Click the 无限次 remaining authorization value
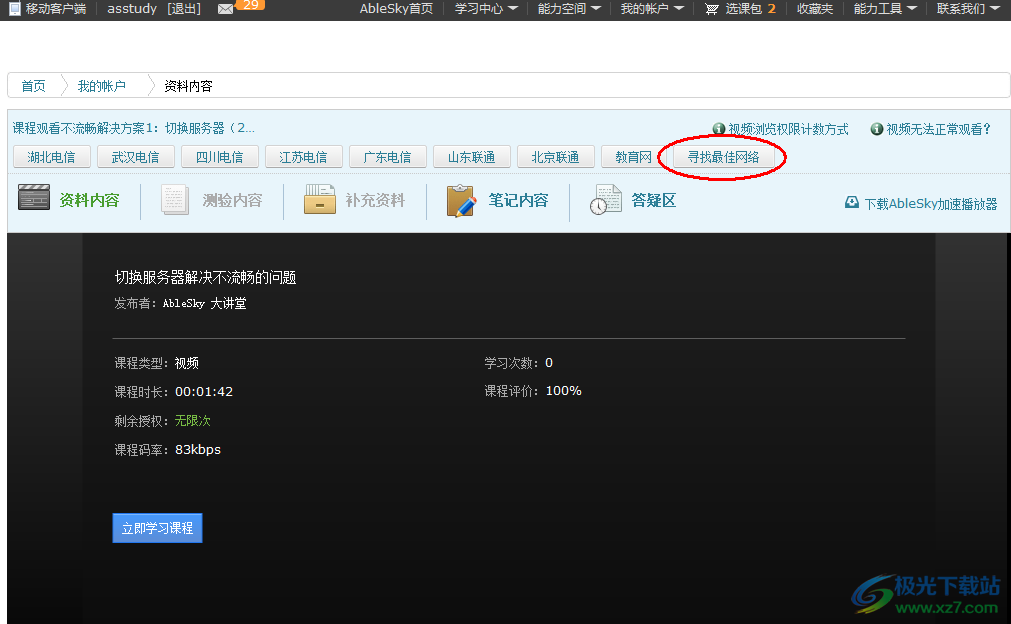This screenshot has height=624, width=1011. [x=192, y=420]
